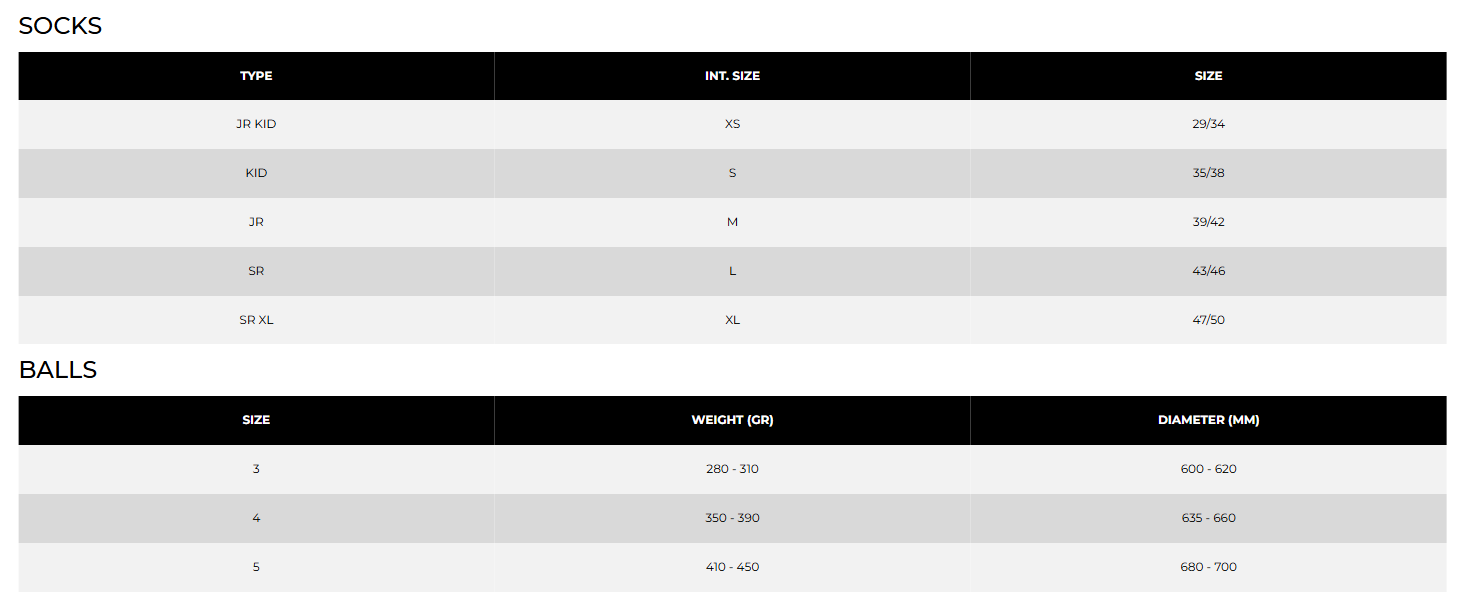This screenshot has height=615, width=1467.
Task: Click the 280 - 310 weight cell
Action: click(x=732, y=469)
